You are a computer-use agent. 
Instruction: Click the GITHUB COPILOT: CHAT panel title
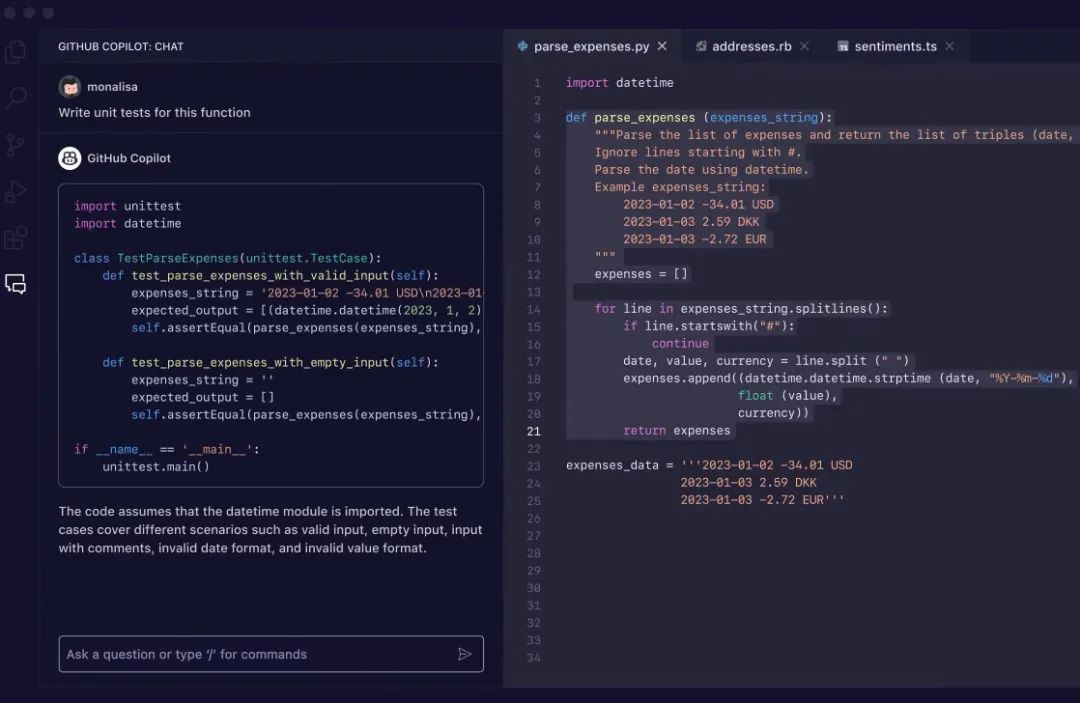(x=121, y=46)
